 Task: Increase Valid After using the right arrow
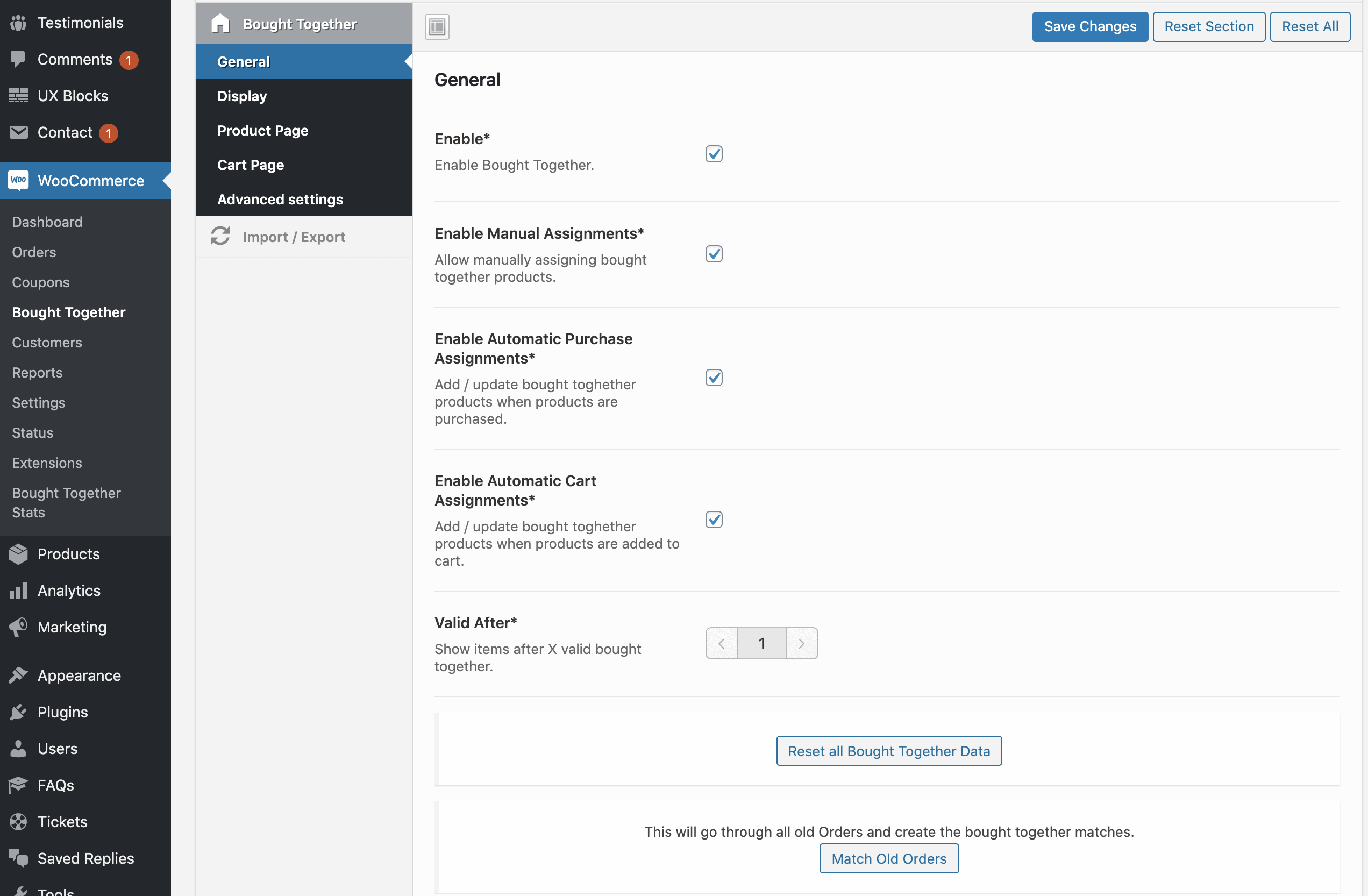click(x=802, y=643)
